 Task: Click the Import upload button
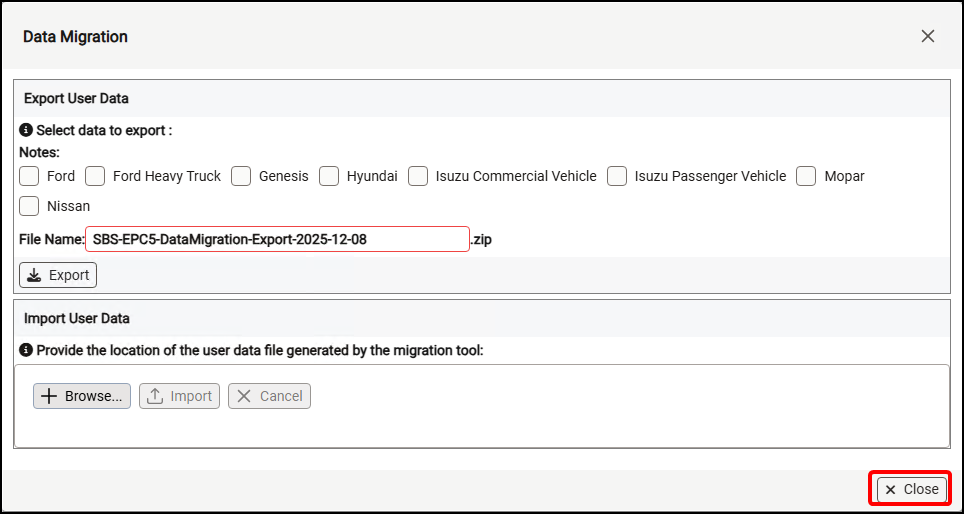click(x=180, y=396)
